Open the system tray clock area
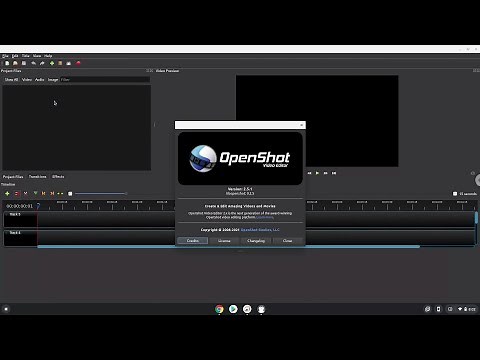 pyautogui.click(x=468, y=309)
